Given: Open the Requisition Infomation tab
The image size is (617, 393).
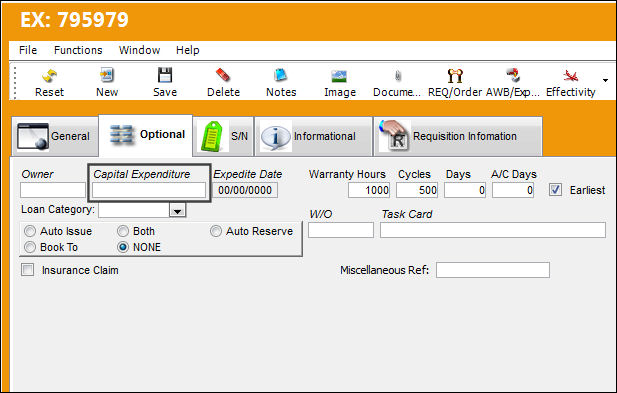Looking at the screenshot, I should [x=458, y=137].
